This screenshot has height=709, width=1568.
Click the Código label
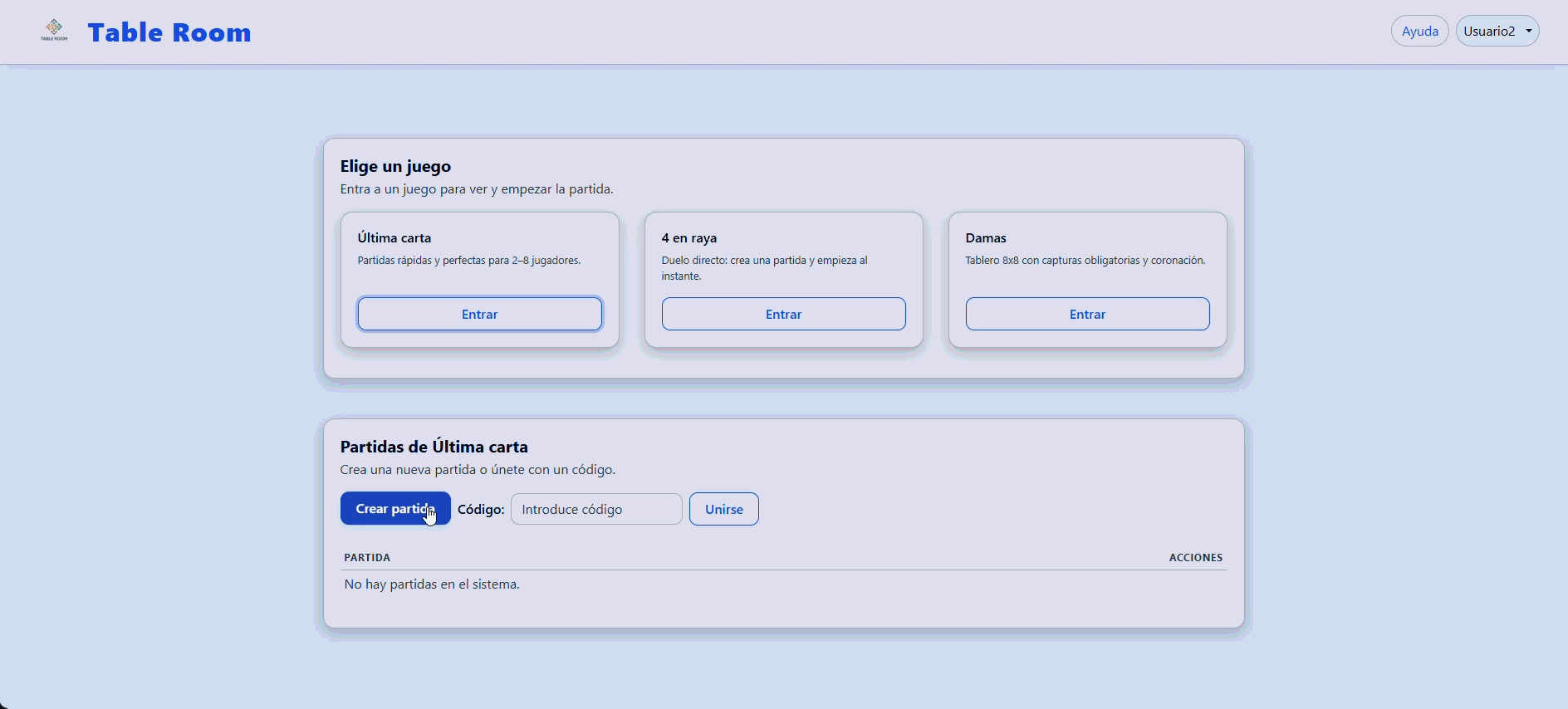coord(481,510)
